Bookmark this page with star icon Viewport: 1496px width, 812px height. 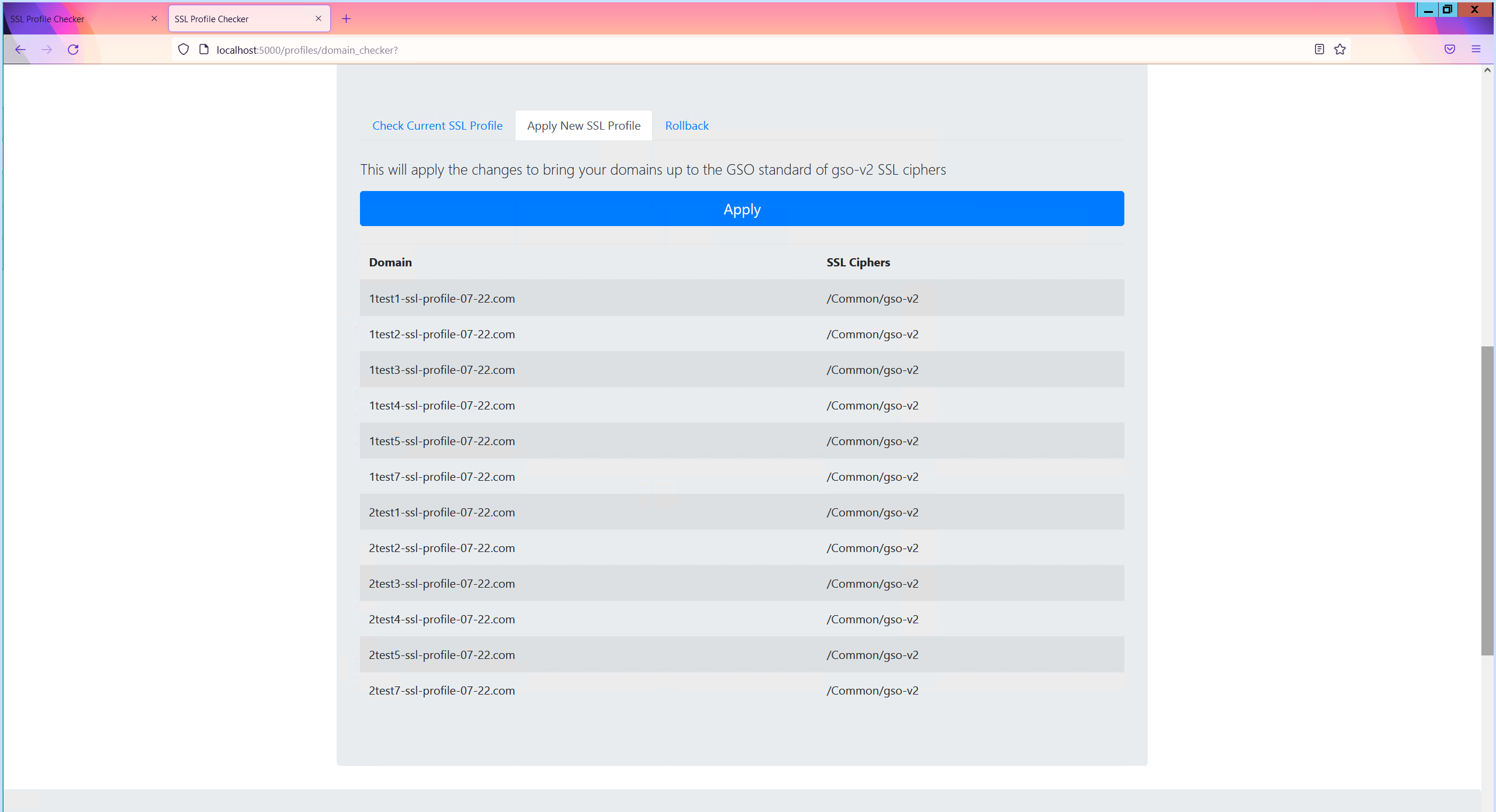(1340, 49)
